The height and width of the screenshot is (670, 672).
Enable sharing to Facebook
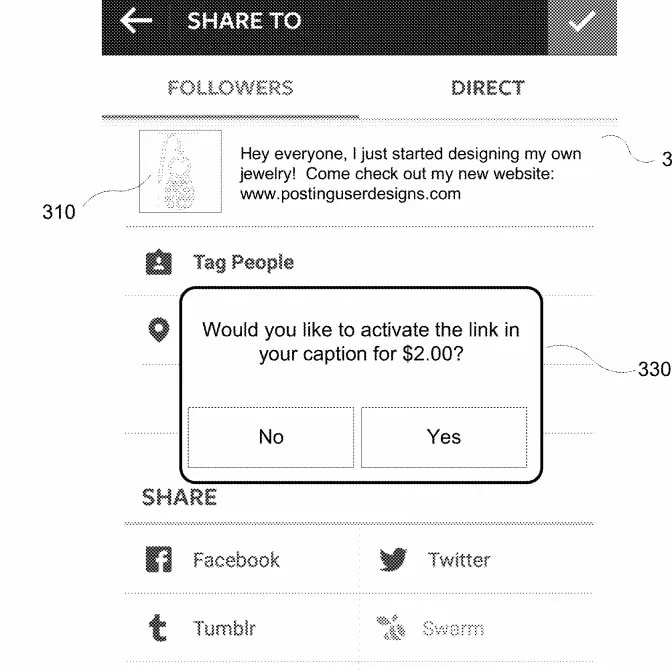pos(236,560)
